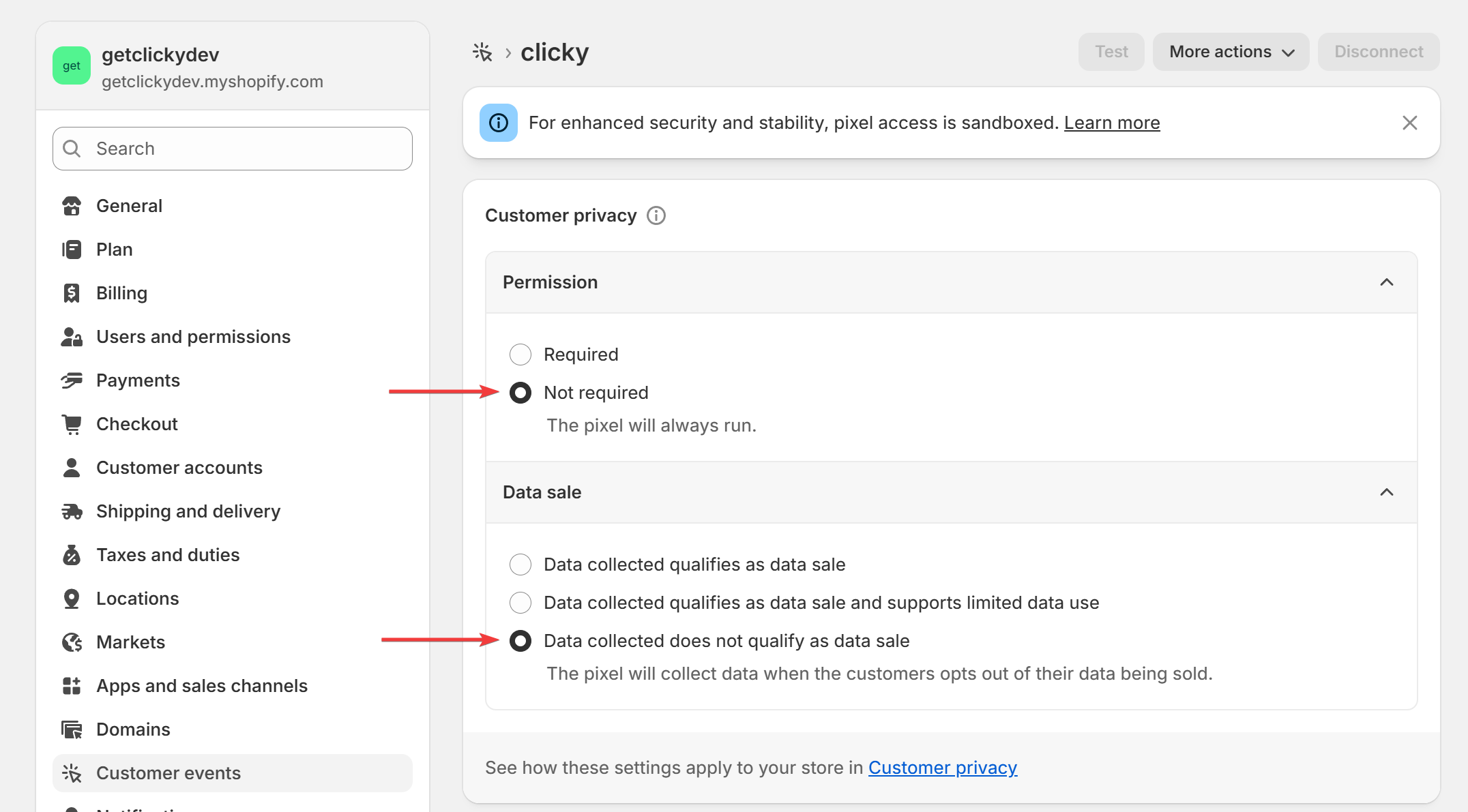Click the Checkout cart icon
Viewport: 1468px width, 812px height.
tap(72, 424)
